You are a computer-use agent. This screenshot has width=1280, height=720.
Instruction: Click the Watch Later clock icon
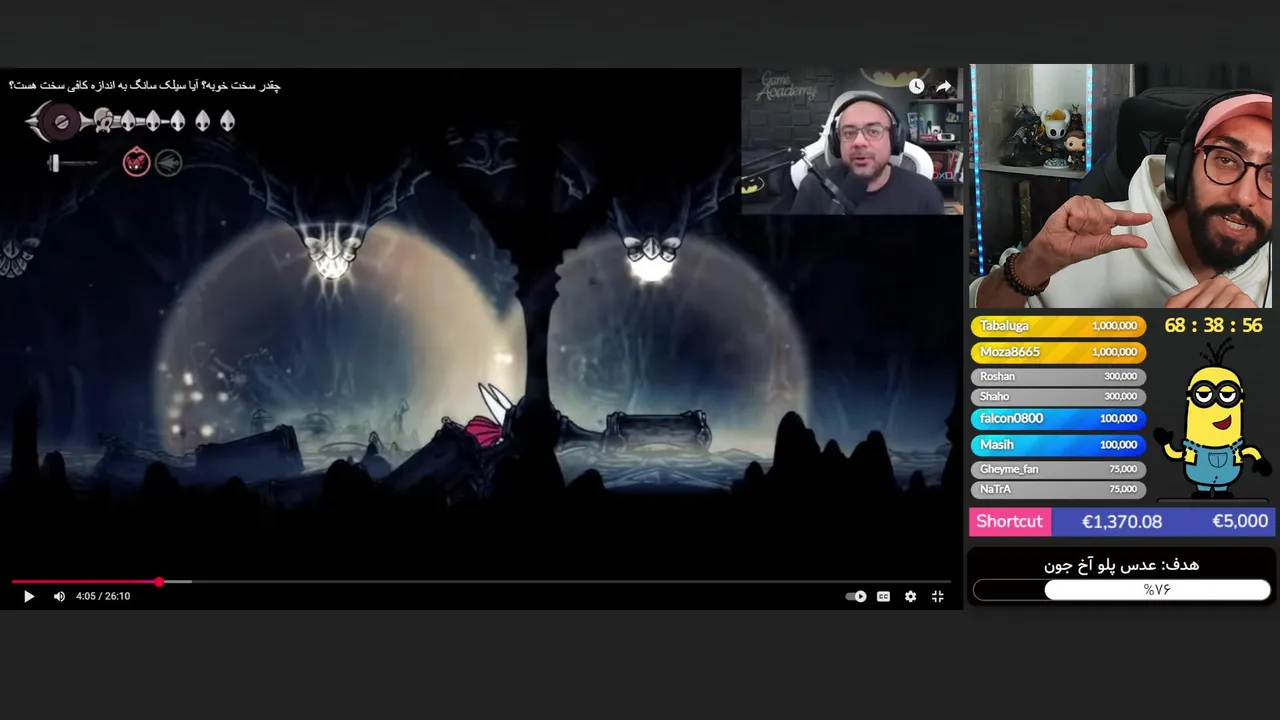[x=916, y=86]
